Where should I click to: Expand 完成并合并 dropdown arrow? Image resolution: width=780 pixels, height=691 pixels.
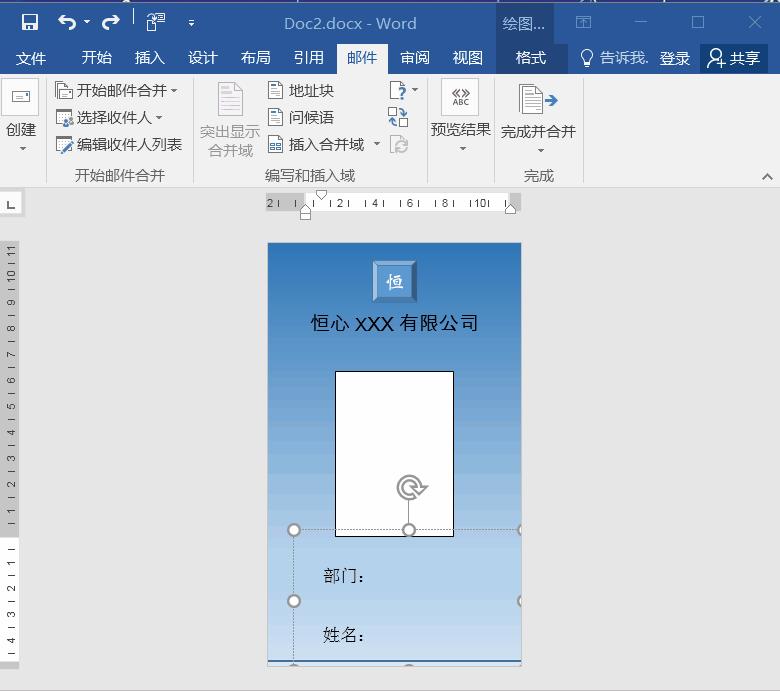pos(541,150)
